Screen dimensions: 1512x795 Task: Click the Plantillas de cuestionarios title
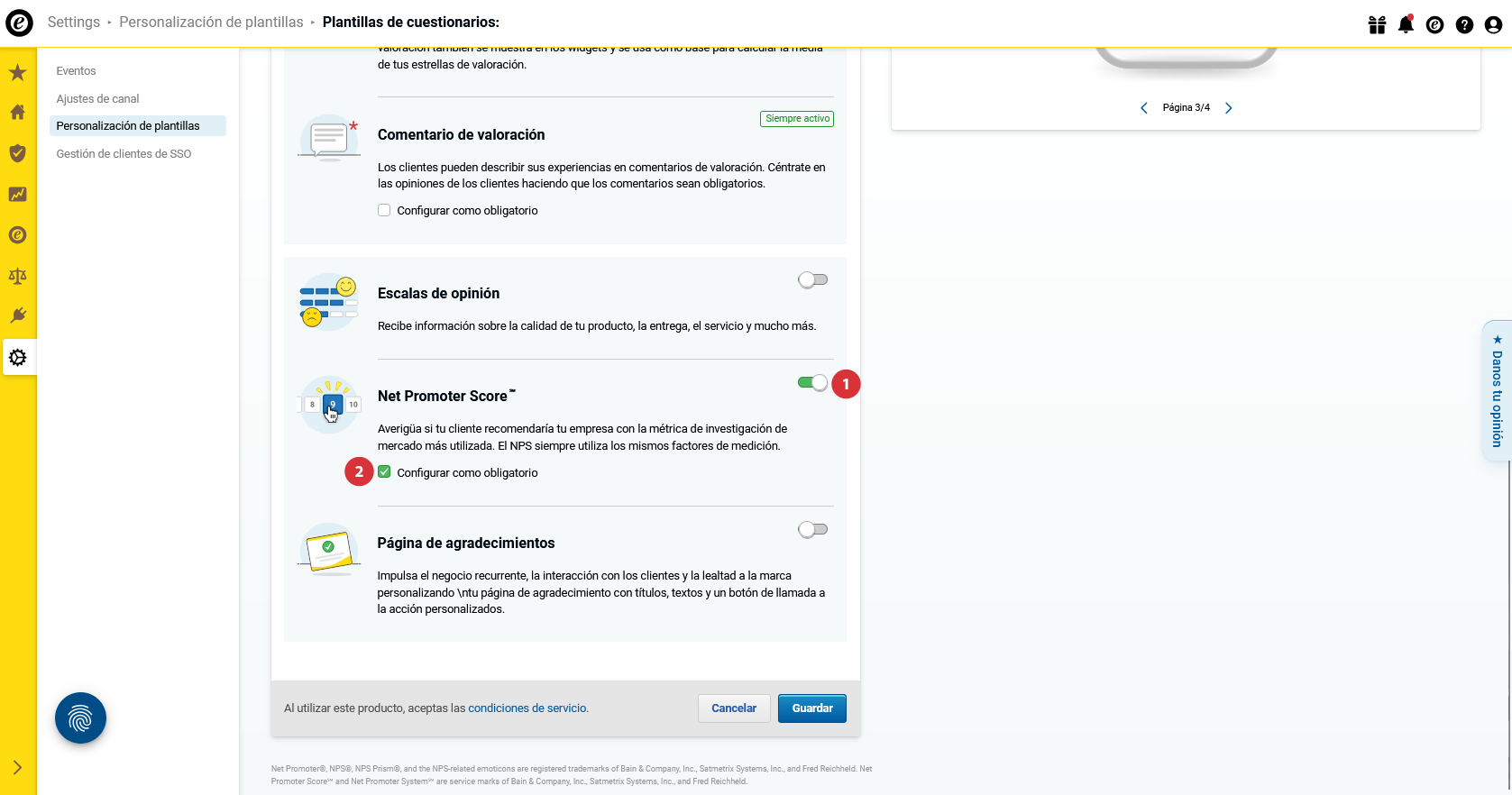(x=411, y=23)
